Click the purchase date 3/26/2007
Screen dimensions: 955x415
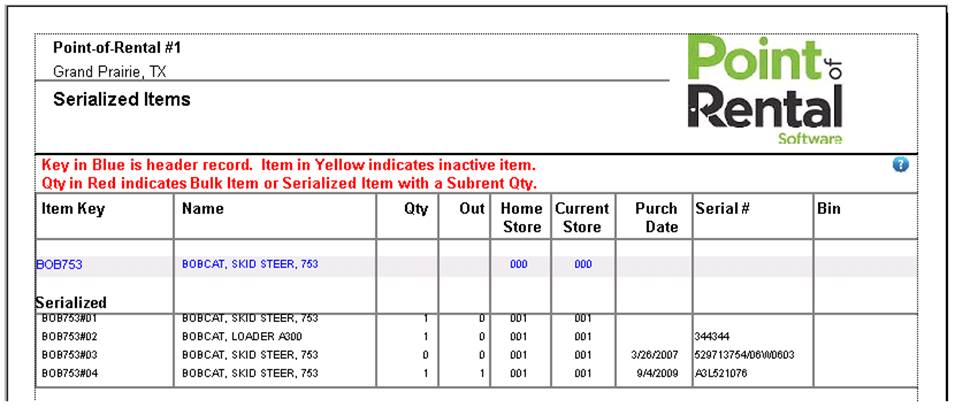[x=655, y=355]
